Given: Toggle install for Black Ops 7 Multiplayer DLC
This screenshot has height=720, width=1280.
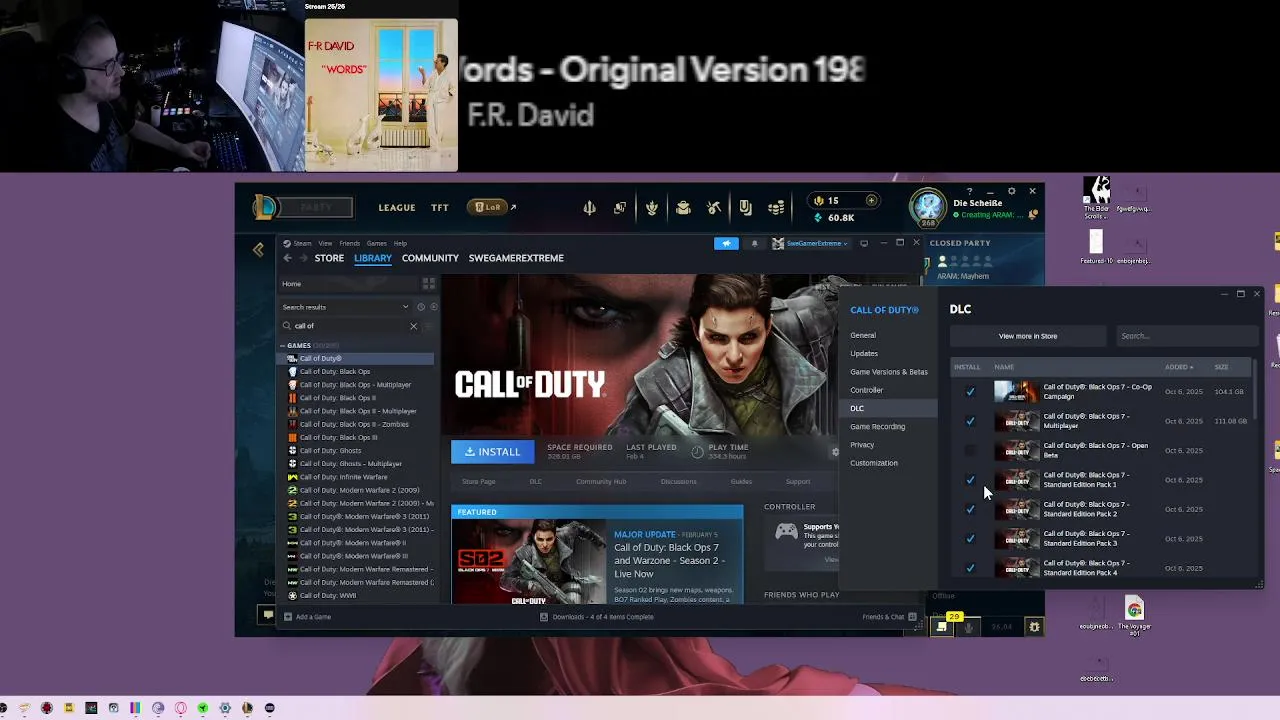Looking at the screenshot, I should 970,421.
